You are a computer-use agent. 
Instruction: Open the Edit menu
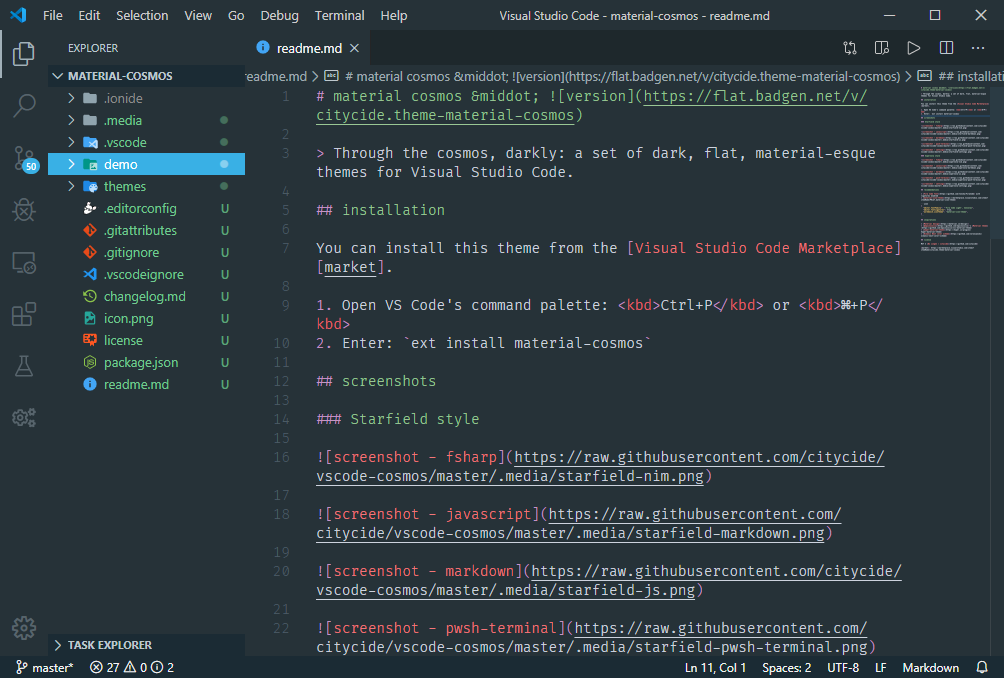(x=89, y=15)
